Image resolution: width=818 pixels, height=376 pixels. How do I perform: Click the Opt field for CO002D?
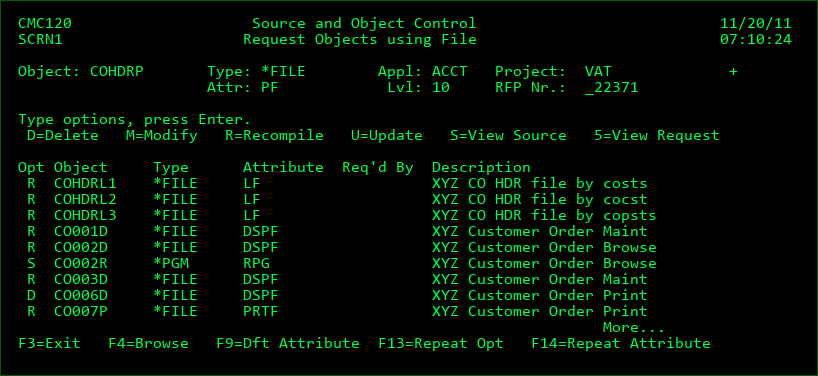(31, 247)
